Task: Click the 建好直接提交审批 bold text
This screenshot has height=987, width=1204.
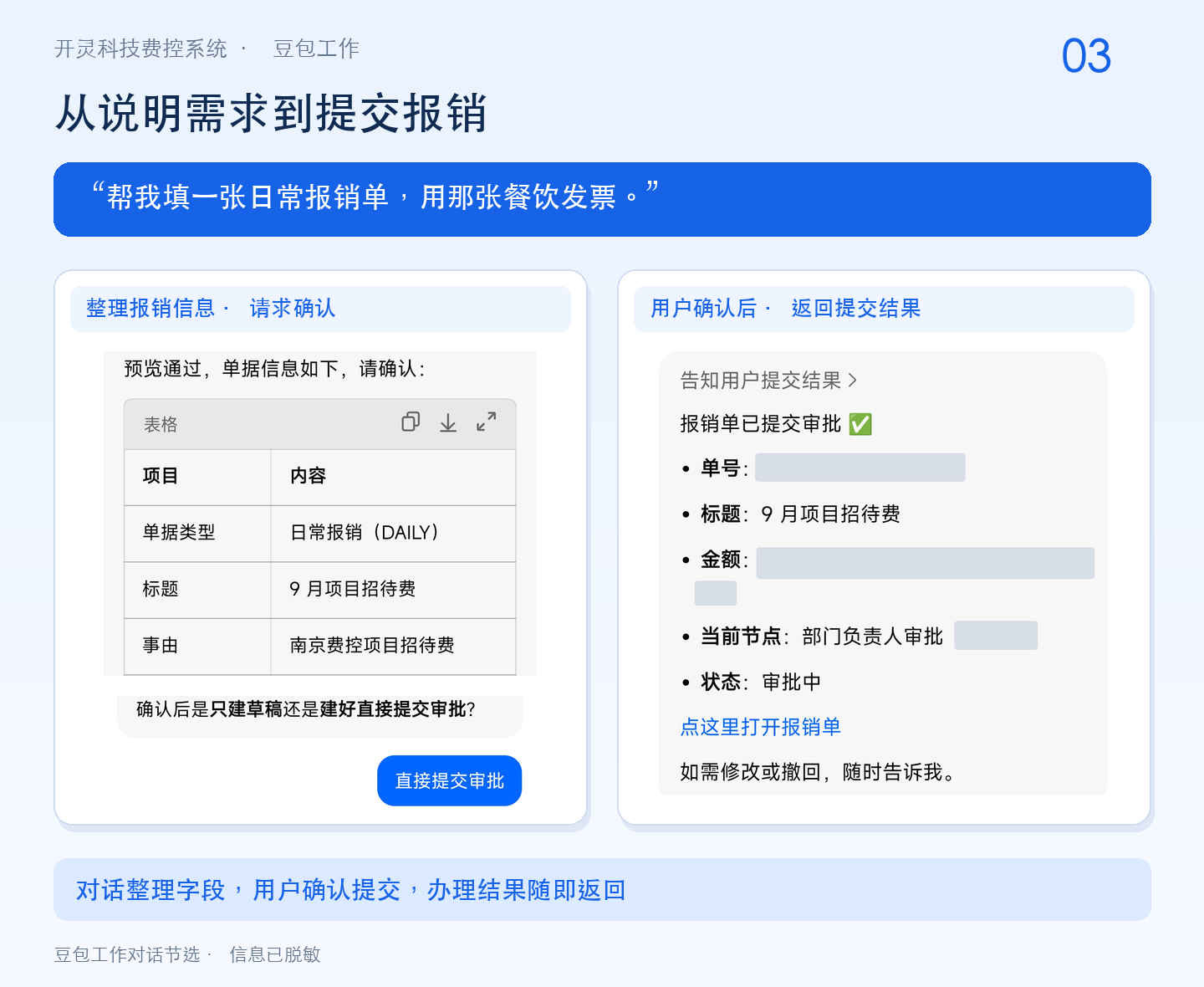Action: 393,709
